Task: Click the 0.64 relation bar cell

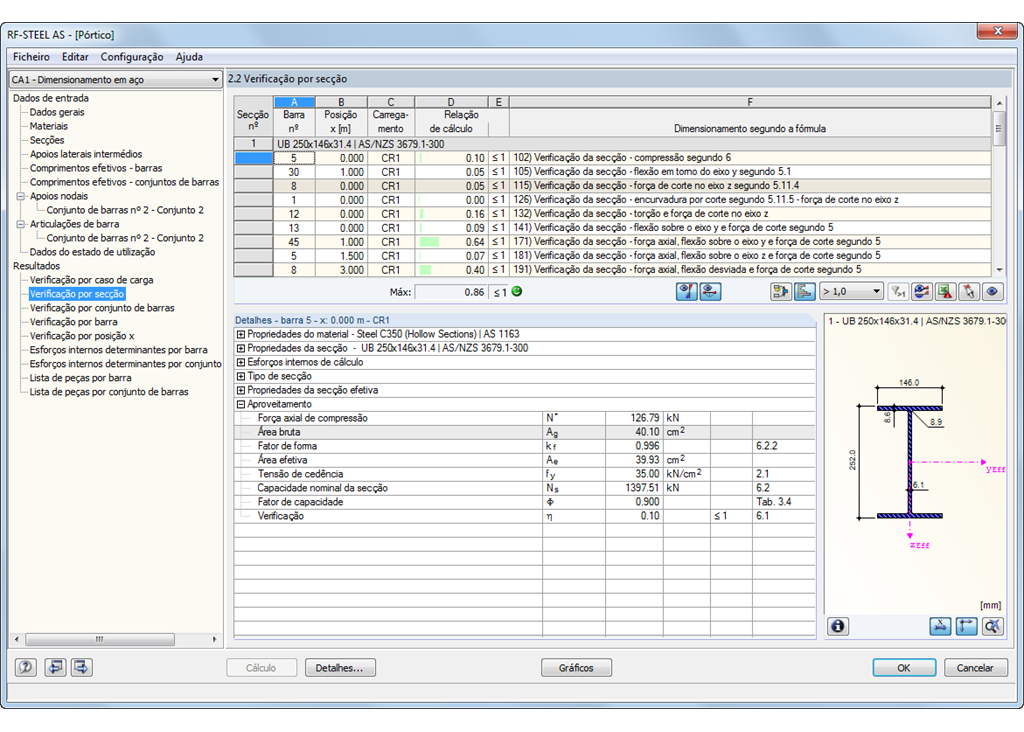Action: 451,242
